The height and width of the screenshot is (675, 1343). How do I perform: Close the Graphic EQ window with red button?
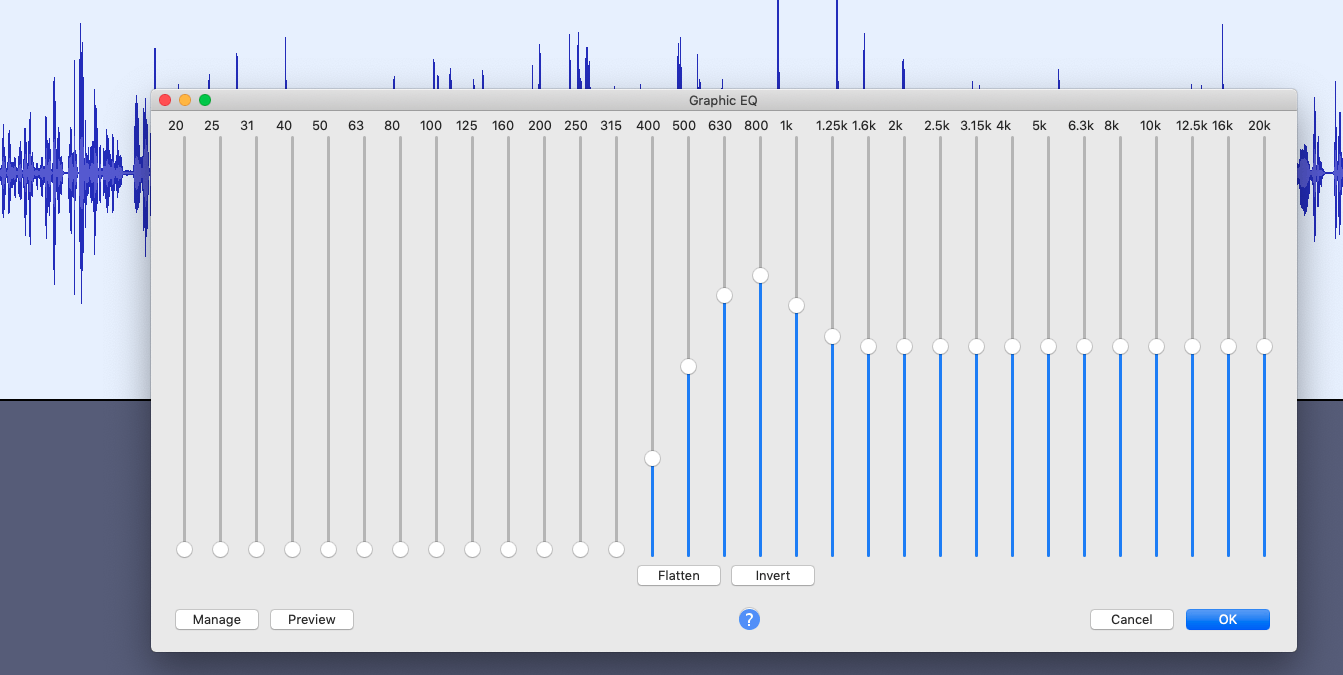coord(165,100)
